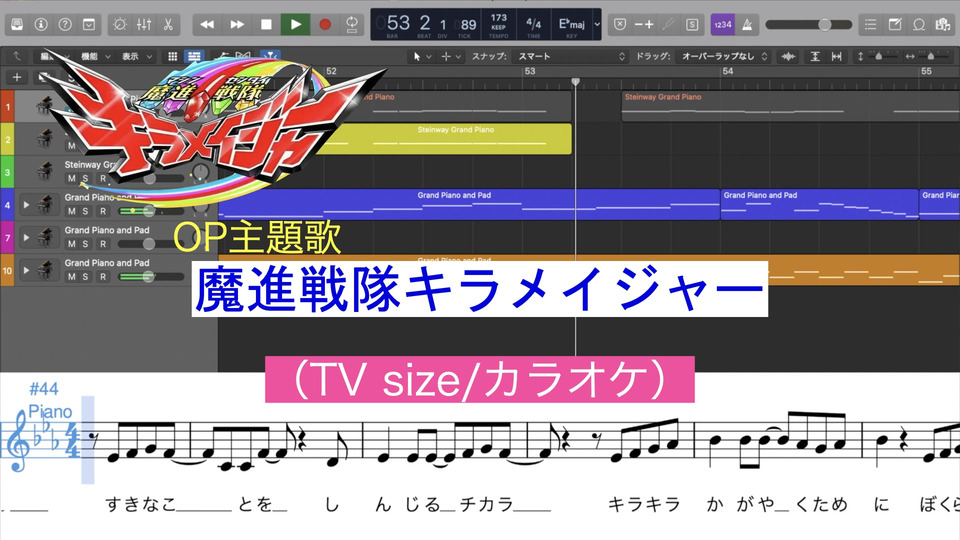This screenshot has height=540, width=960.
Task: Click the vertical auto-zoom icon
Action: point(815,56)
